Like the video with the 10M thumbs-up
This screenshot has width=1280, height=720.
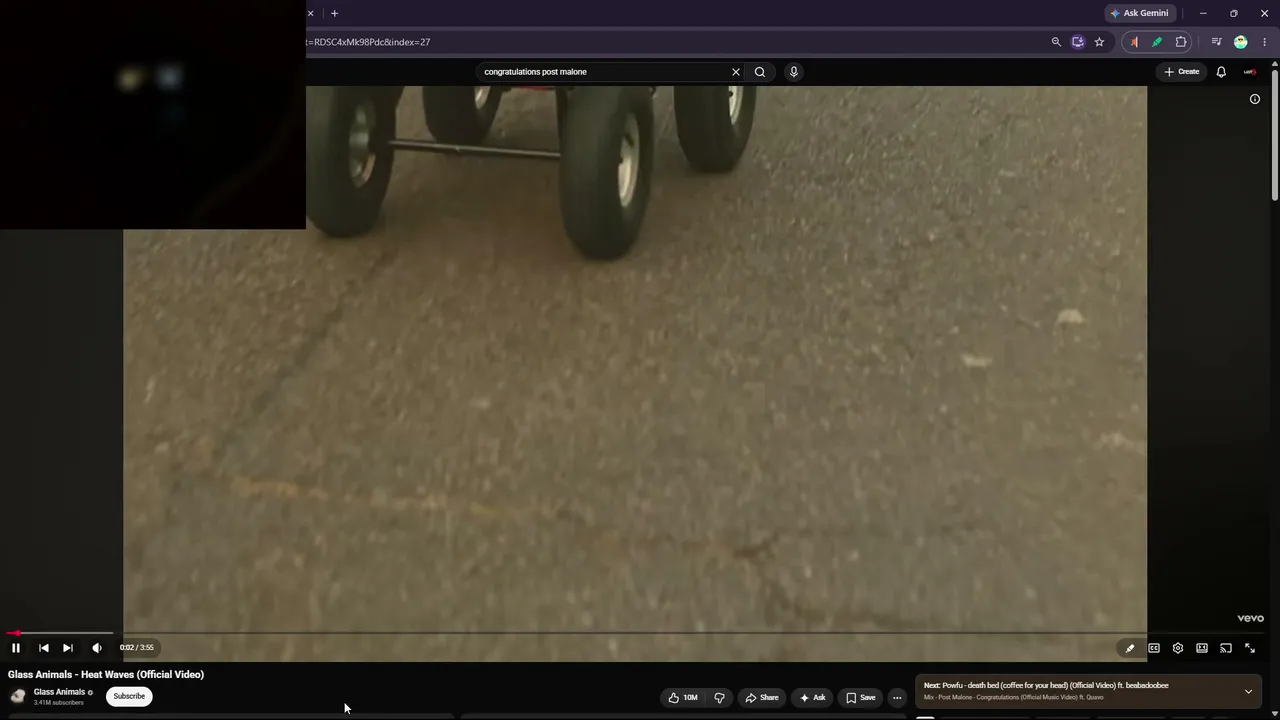(683, 698)
